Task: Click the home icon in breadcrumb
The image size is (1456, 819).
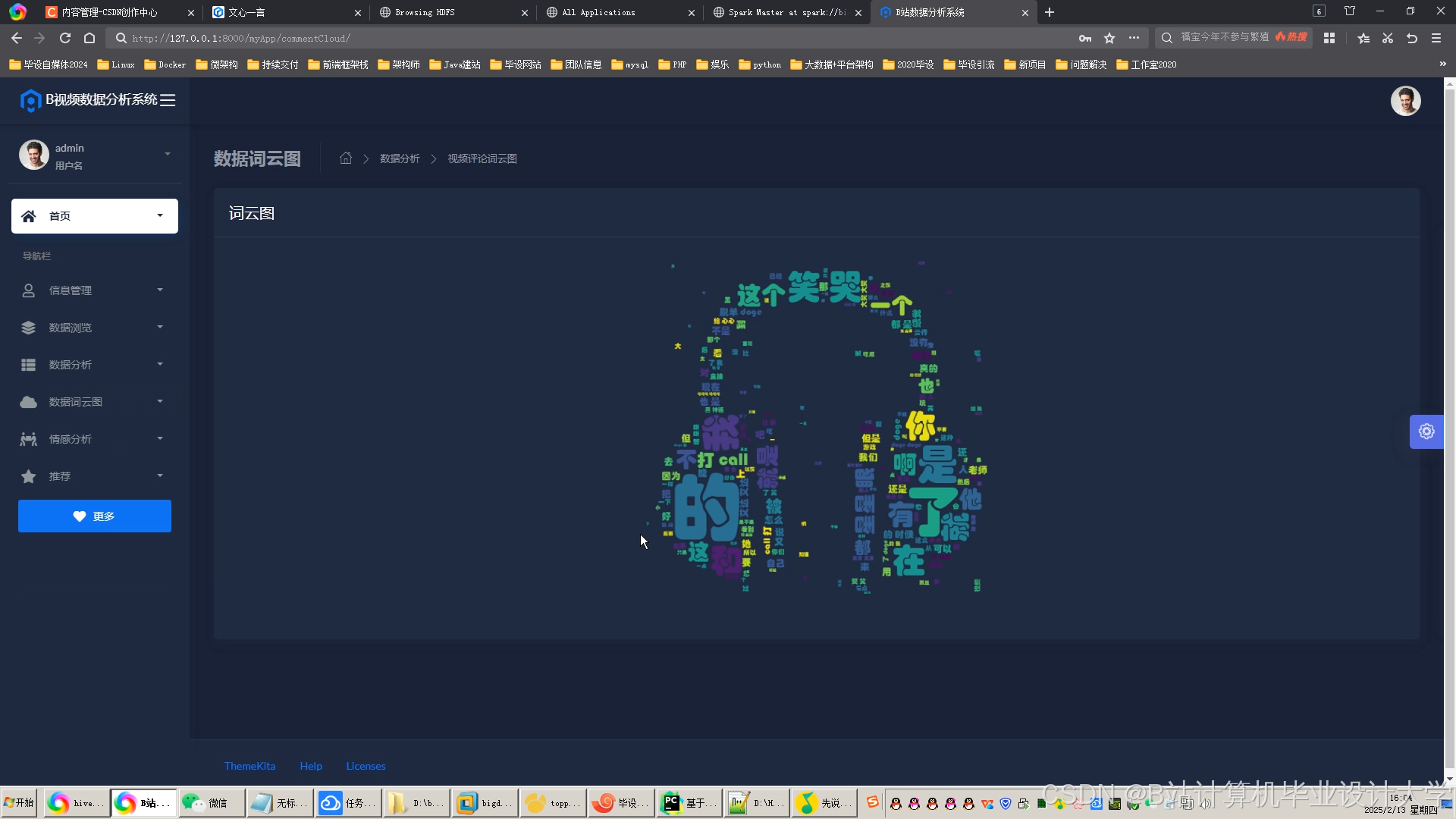Action: point(346,158)
